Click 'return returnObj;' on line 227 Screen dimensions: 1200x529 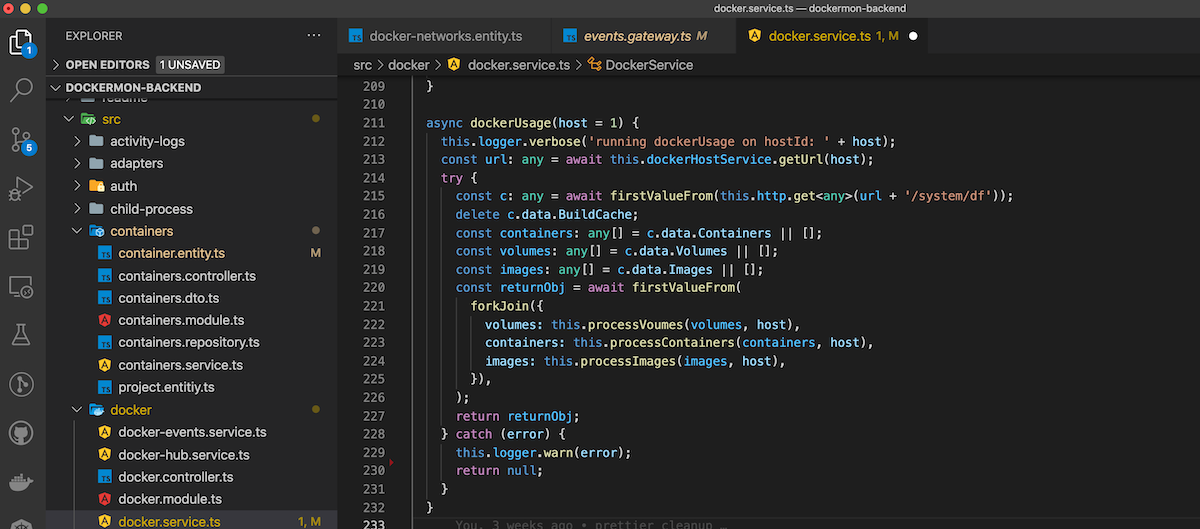click(x=517, y=417)
